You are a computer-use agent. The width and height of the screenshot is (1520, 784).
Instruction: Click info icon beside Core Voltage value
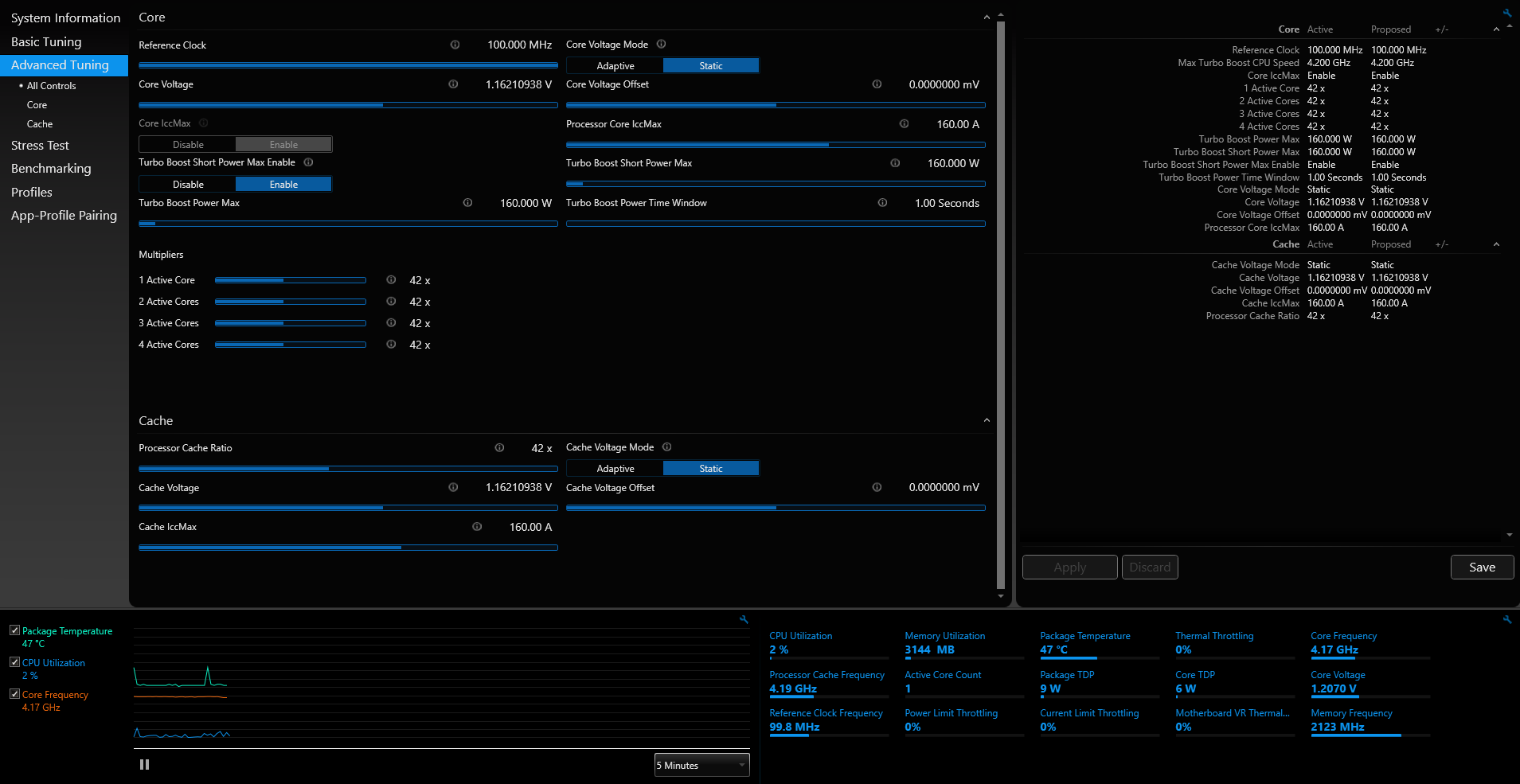click(x=453, y=84)
